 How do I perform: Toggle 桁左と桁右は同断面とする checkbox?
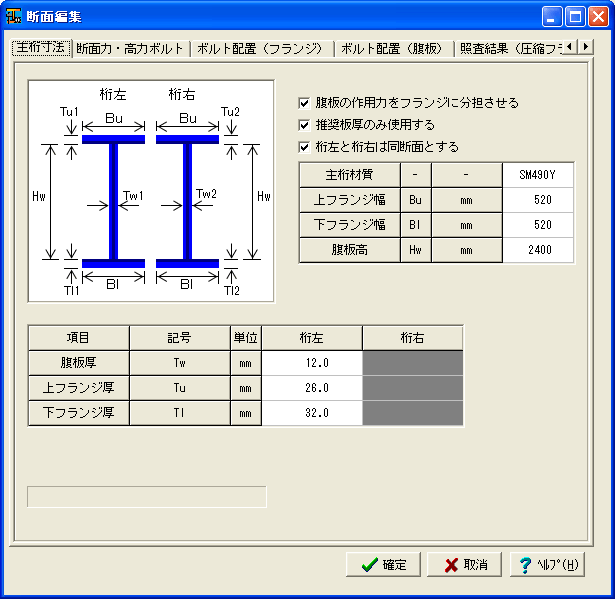tap(304, 147)
